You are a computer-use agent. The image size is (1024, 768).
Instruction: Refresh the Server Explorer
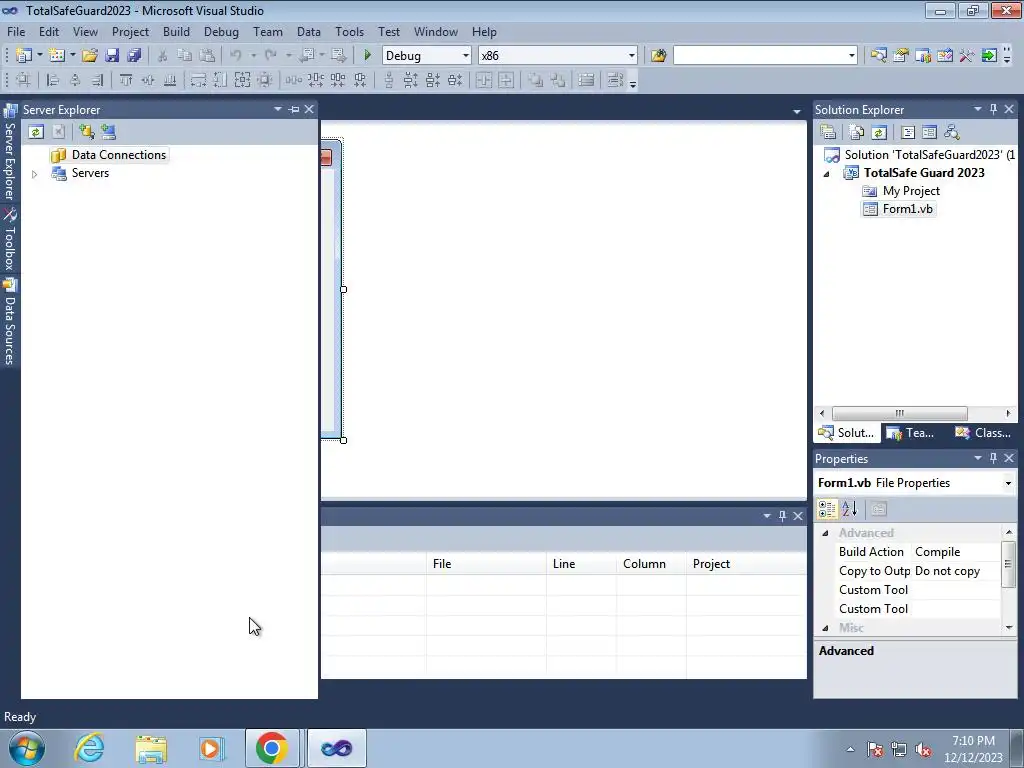(x=36, y=132)
